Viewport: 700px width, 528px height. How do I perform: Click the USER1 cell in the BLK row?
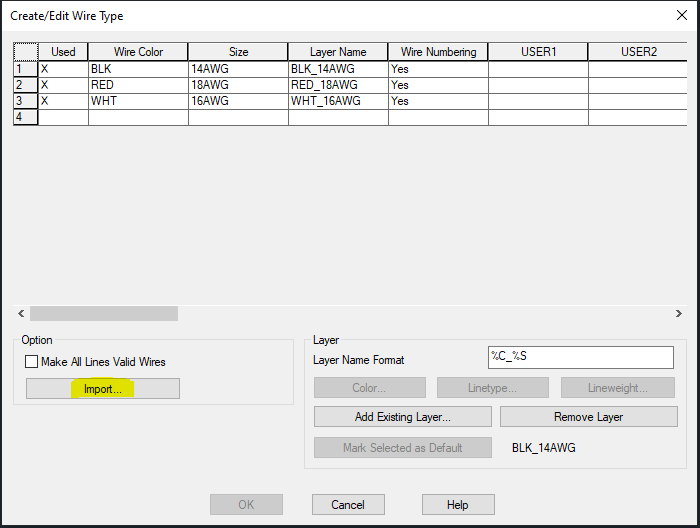538,69
